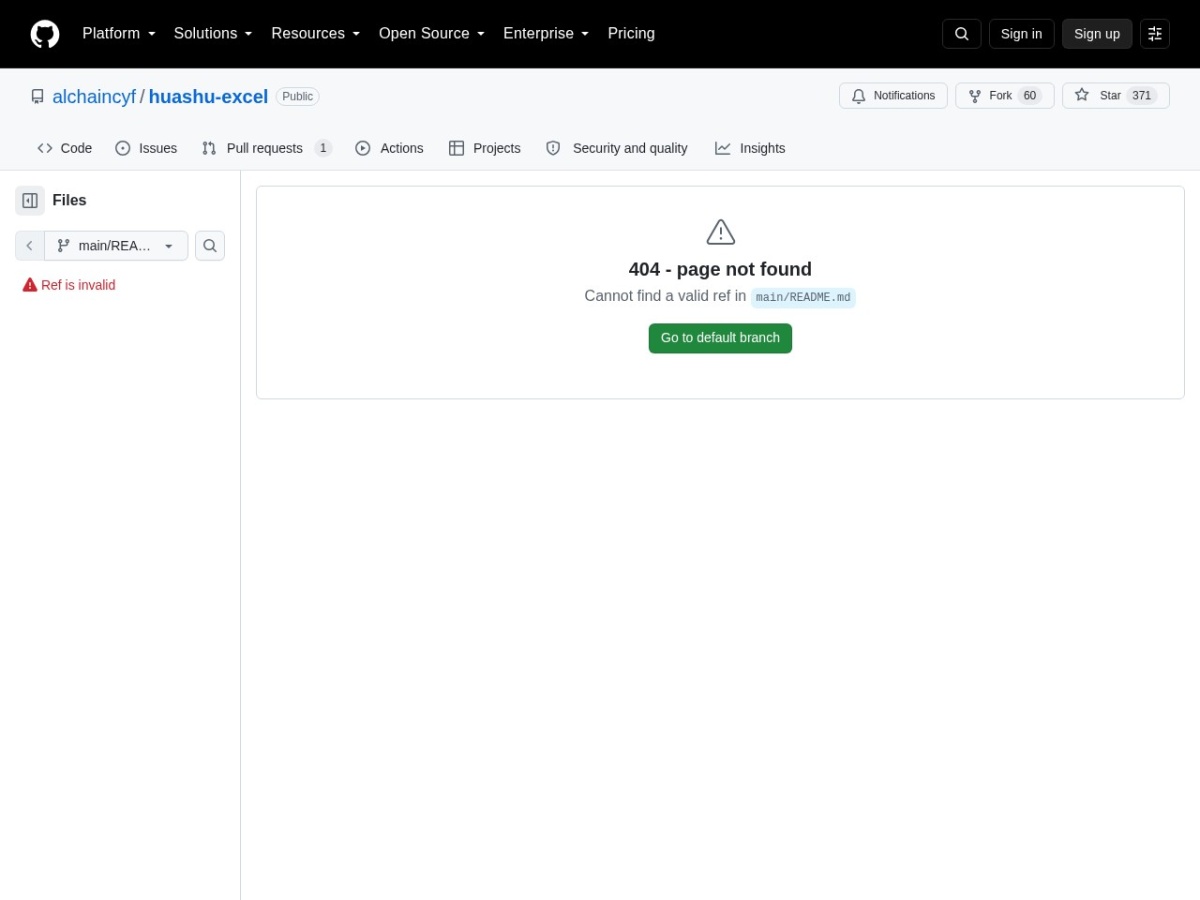This screenshot has width=1200, height=900.
Task: Open the search magnifier in the header
Action: coord(961,34)
